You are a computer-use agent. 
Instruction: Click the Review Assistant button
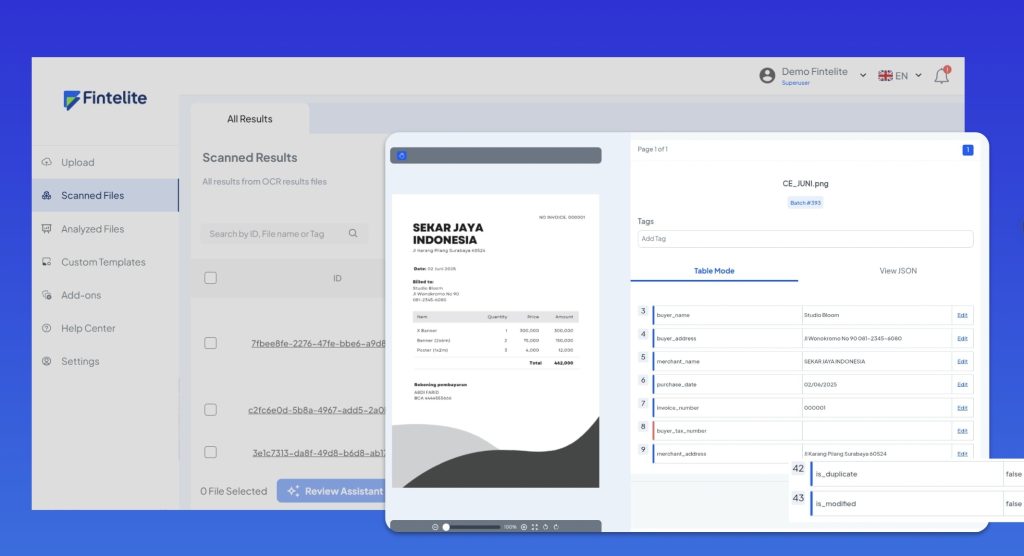(333, 491)
